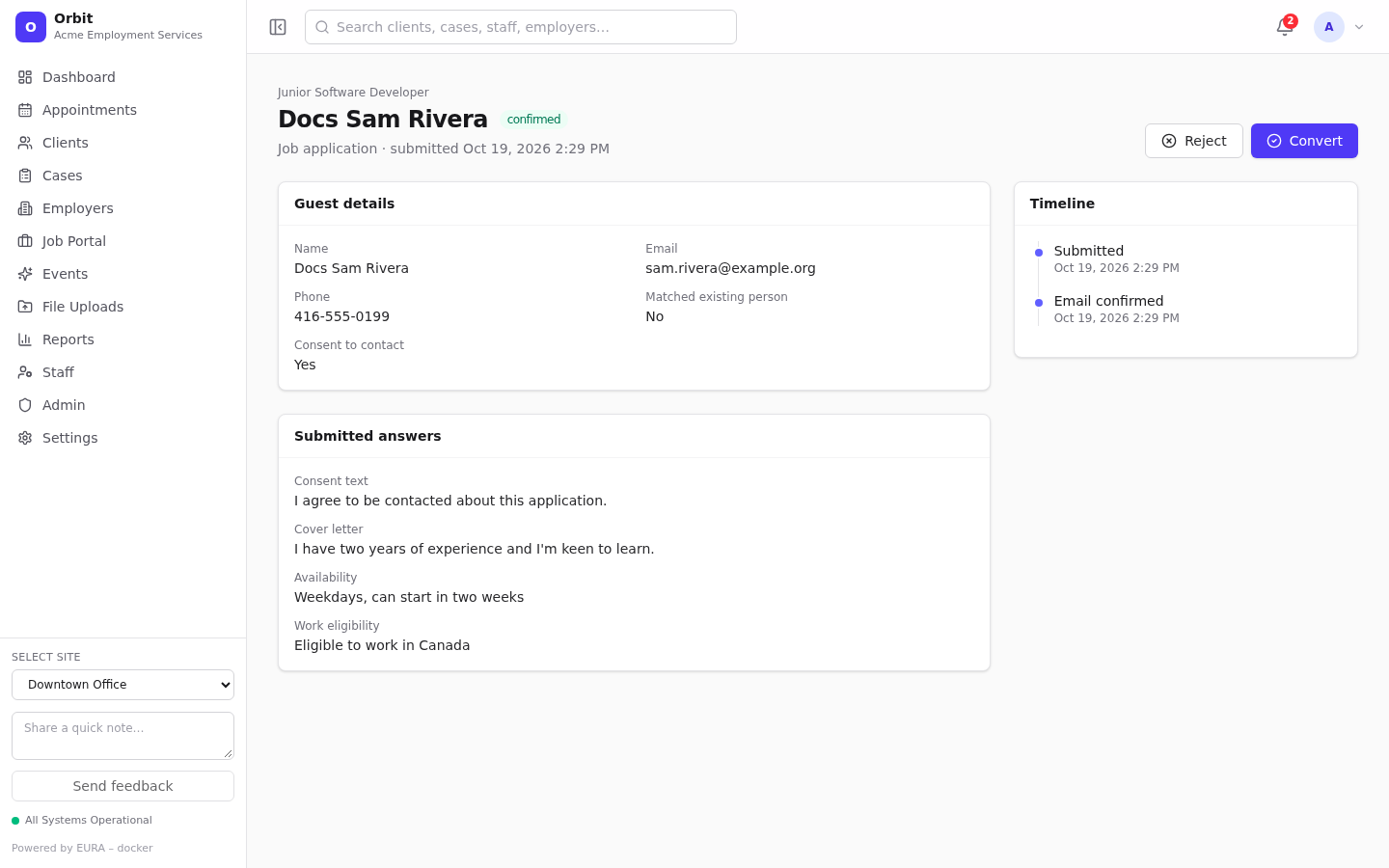Click the Cases clipboard icon
This screenshot has width=1389, height=868.
click(x=25, y=176)
